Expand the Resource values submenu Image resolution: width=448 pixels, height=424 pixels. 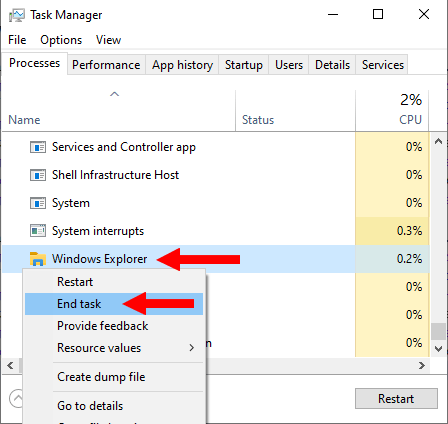point(114,348)
